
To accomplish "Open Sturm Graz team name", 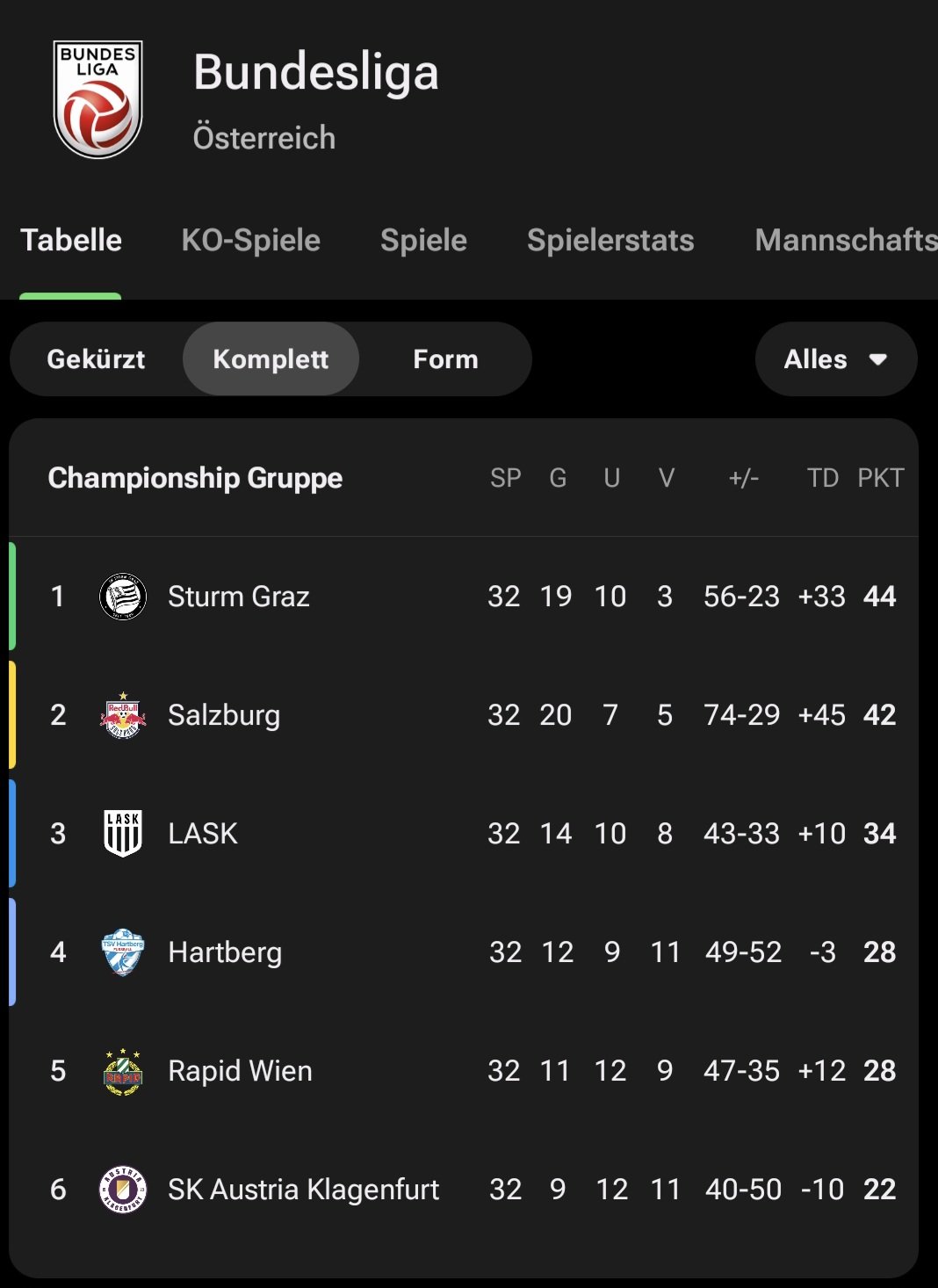I will click(x=239, y=597).
